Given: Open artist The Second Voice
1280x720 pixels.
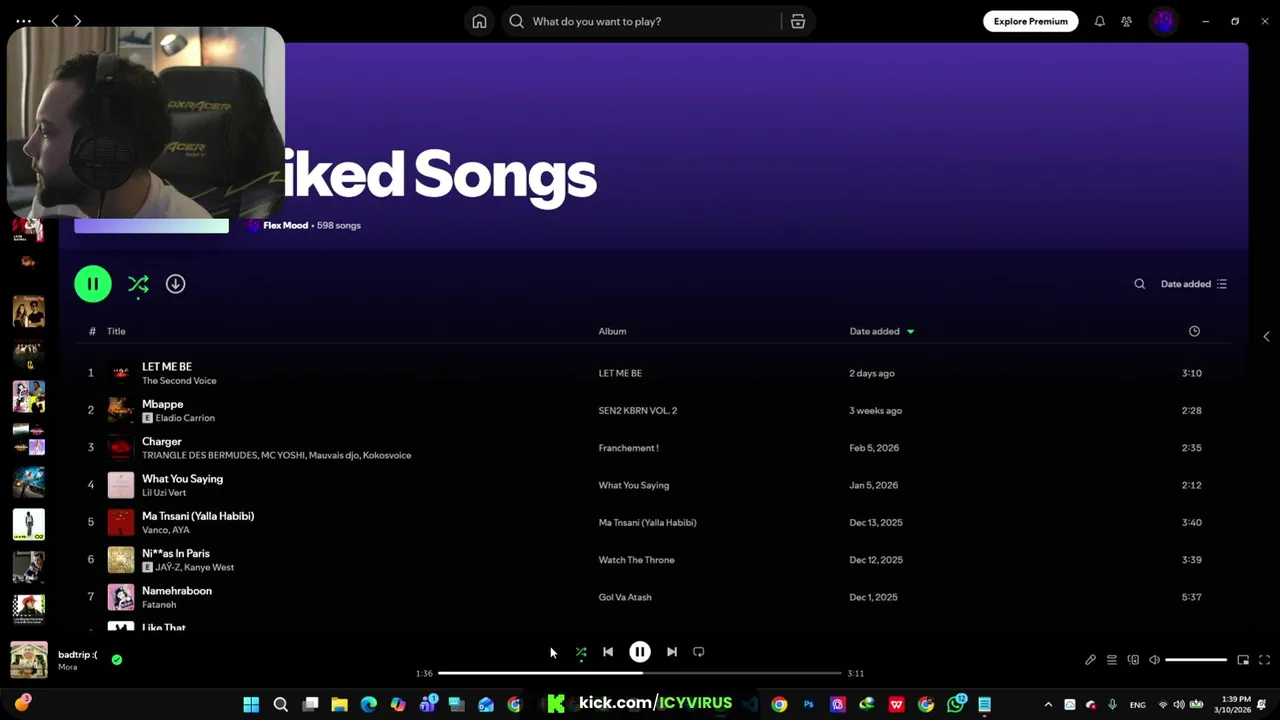Looking at the screenshot, I should (x=179, y=381).
